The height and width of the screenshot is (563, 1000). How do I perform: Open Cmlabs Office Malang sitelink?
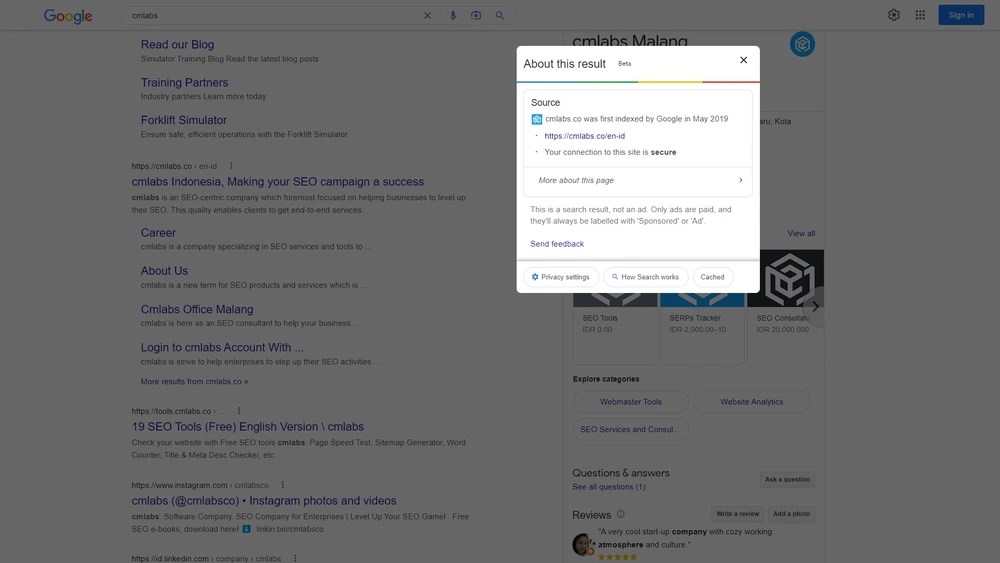point(196,309)
